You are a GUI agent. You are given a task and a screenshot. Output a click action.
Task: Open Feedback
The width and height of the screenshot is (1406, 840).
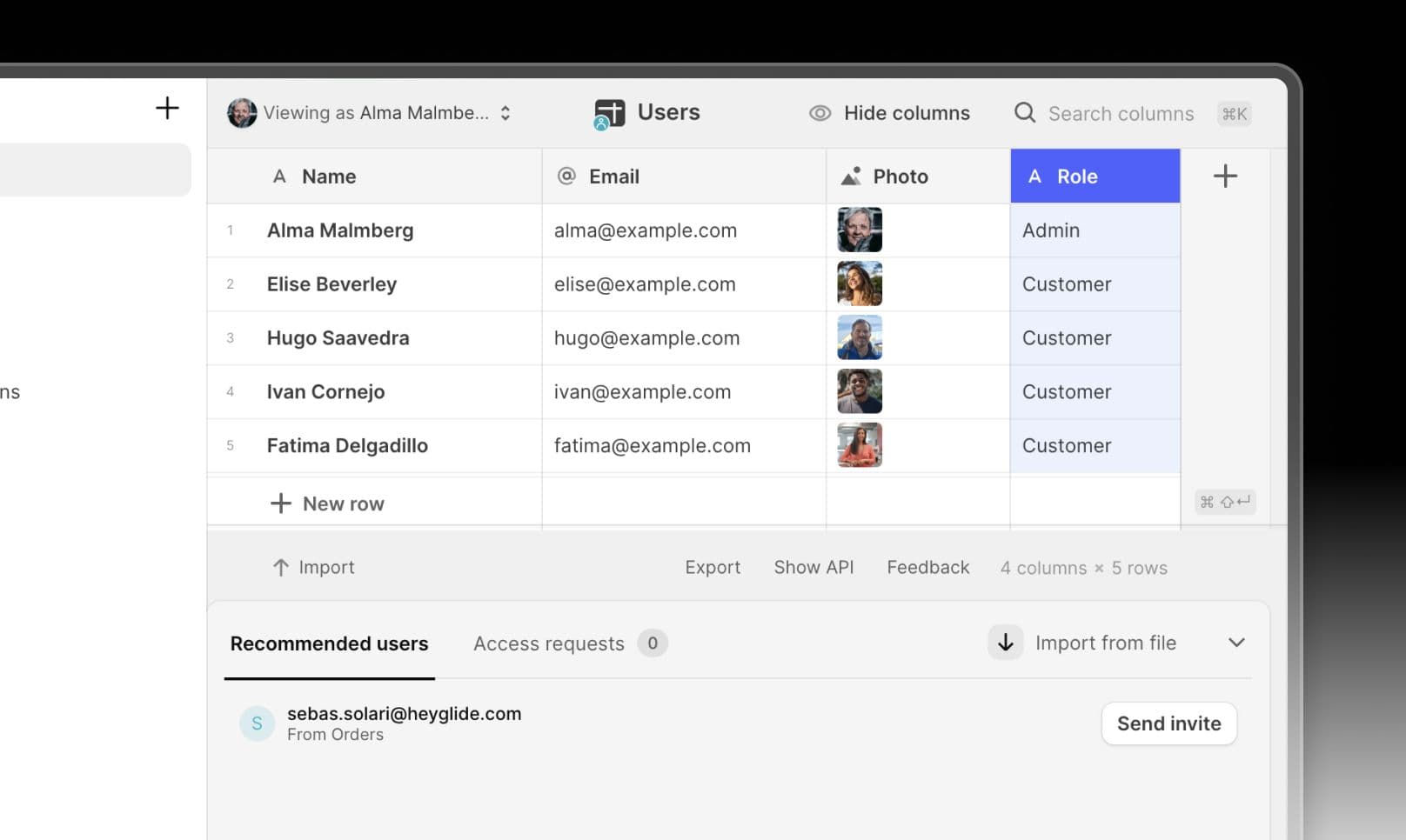point(927,568)
